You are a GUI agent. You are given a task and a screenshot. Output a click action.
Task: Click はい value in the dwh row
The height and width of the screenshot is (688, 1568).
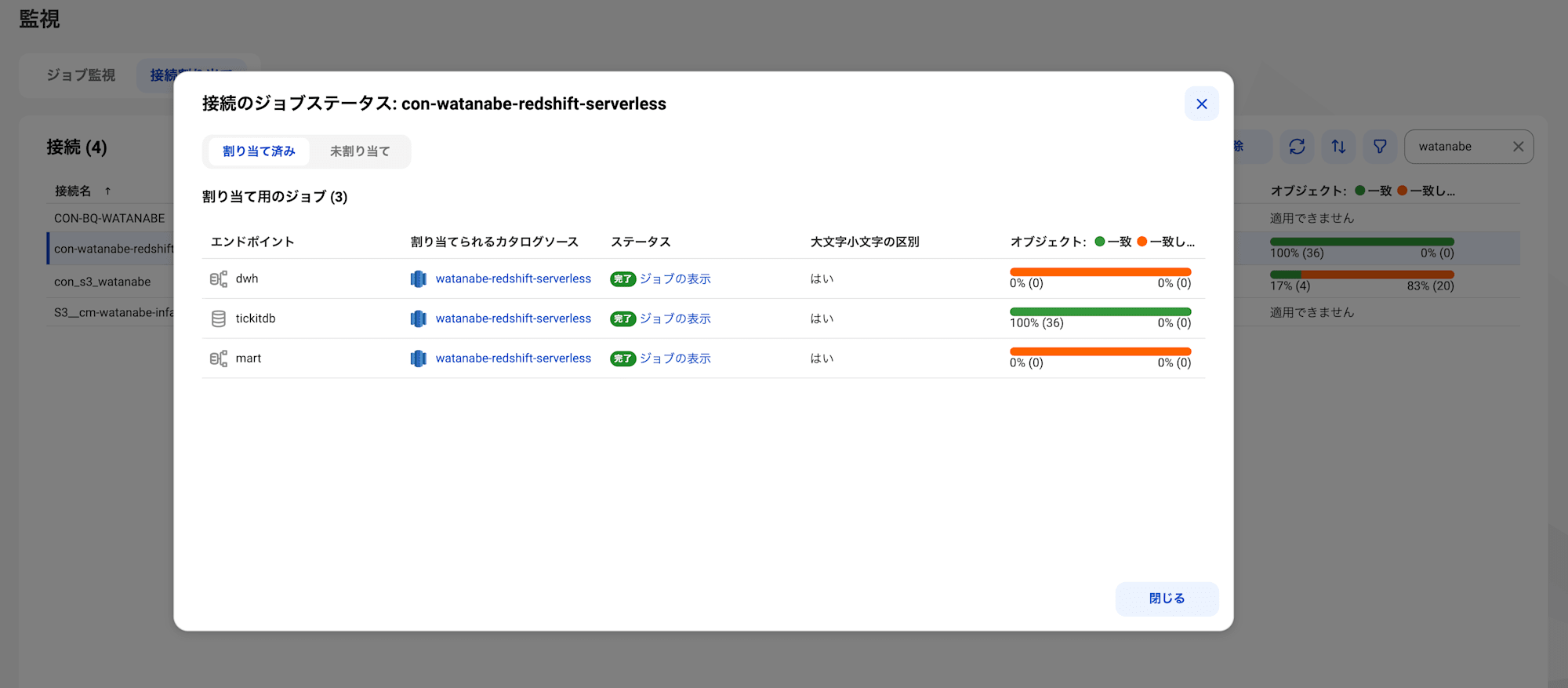[822, 278]
